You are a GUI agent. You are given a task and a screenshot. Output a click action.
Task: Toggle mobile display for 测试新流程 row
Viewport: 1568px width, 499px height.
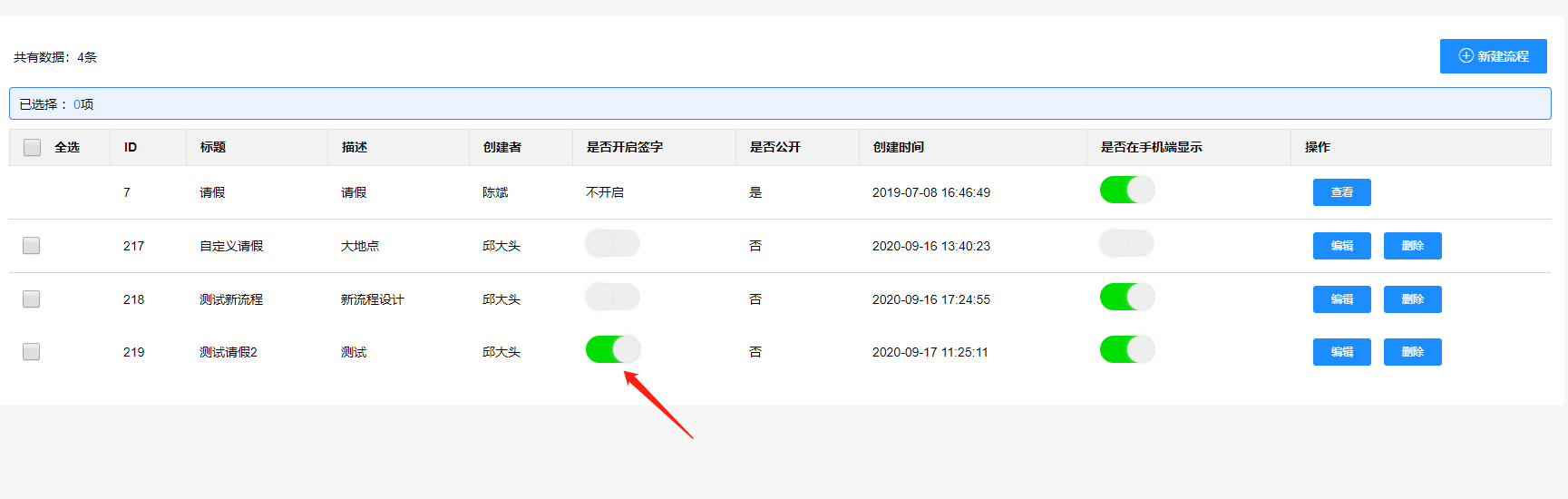1126,297
